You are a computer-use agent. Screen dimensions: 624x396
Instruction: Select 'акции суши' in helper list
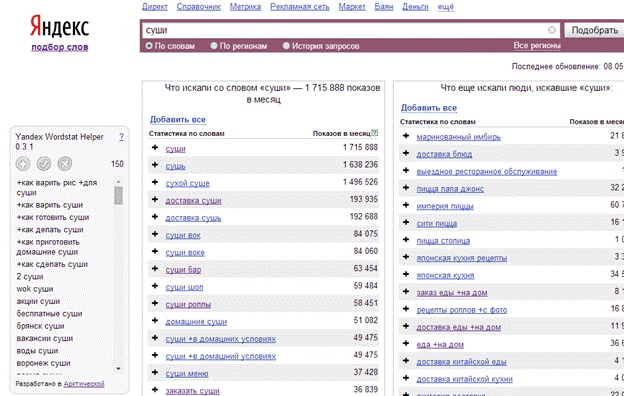click(38, 301)
